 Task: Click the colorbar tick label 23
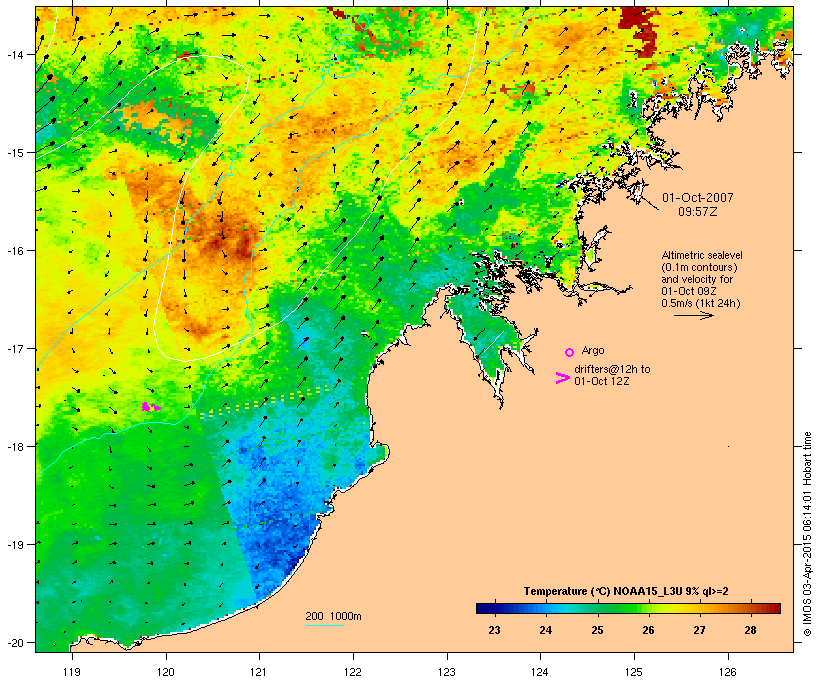[494, 630]
